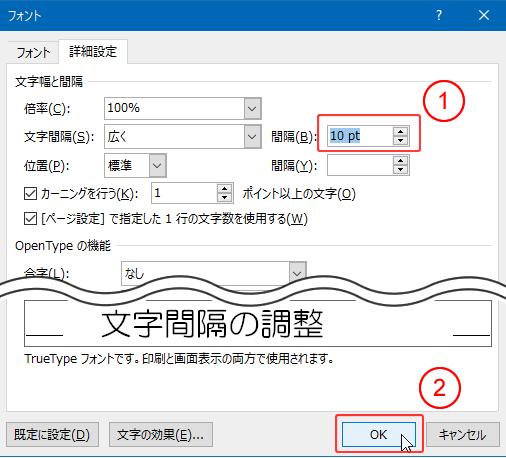The width and height of the screenshot is (506, 458).
Task: Expand the 合字 なし dropdown
Action: [x=297, y=274]
